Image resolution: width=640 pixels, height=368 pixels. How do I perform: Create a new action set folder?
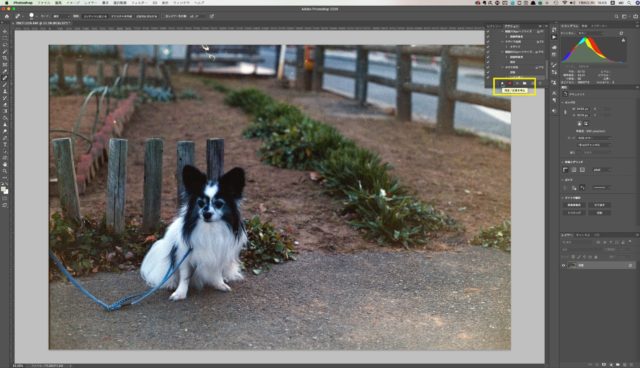point(524,83)
